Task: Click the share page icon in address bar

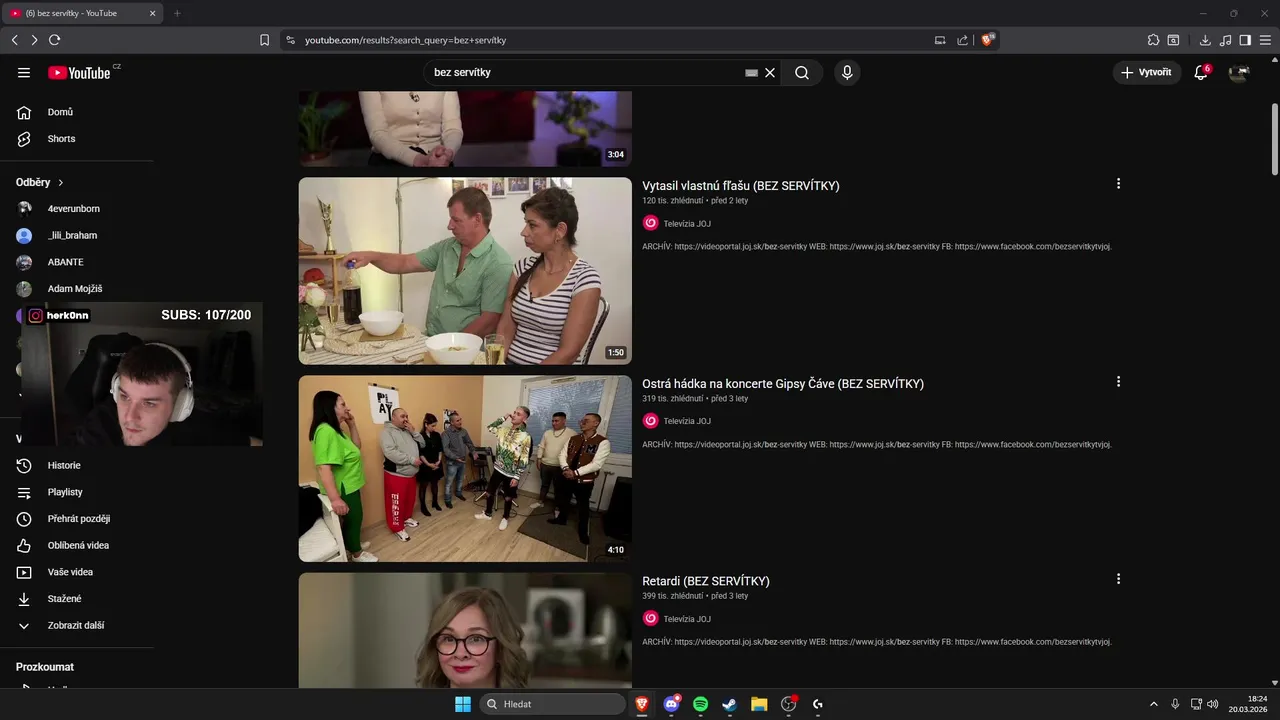Action: click(x=962, y=40)
